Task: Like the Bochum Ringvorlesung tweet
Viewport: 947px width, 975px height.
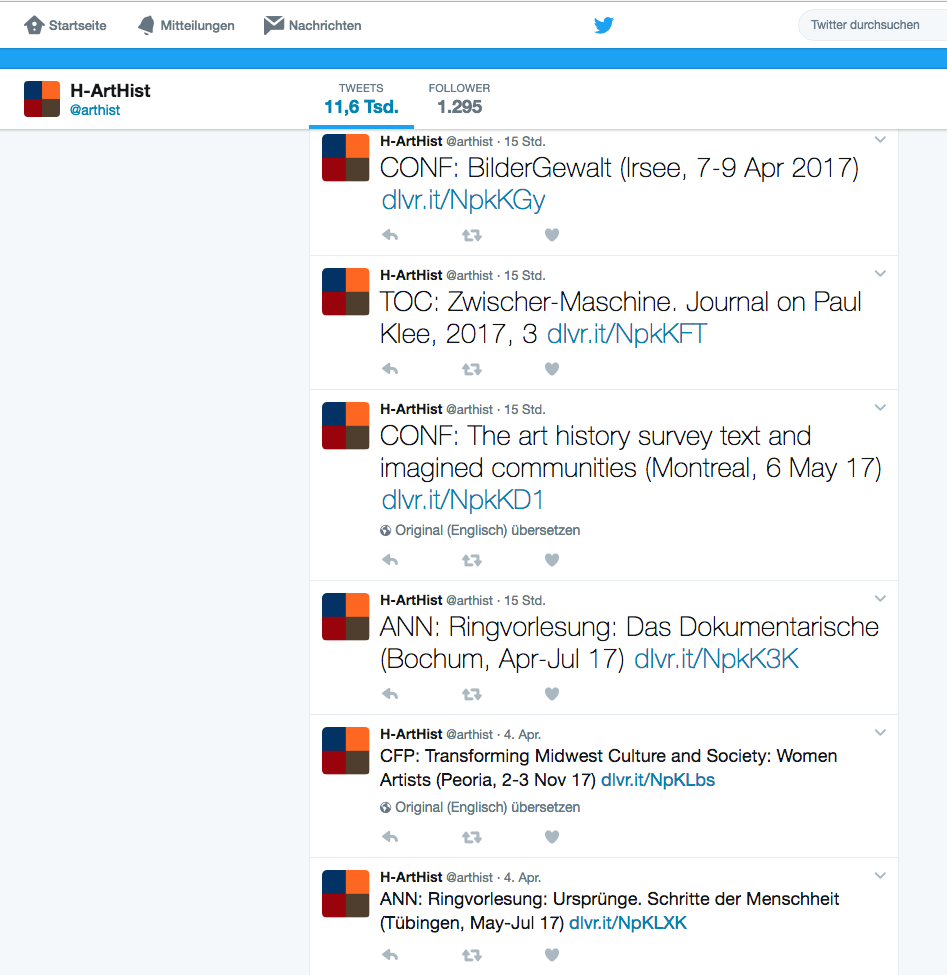Action: (552, 694)
